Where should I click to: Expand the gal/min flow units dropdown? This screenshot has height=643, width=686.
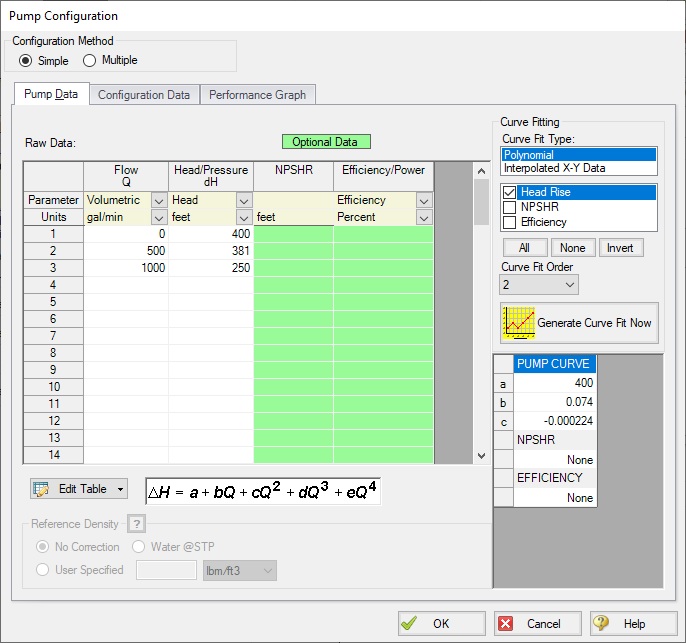coord(158,217)
